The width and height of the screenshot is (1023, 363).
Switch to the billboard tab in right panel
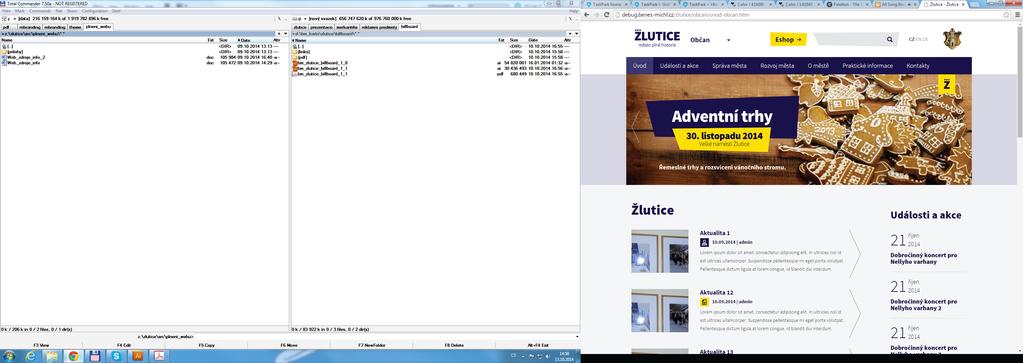pos(409,27)
